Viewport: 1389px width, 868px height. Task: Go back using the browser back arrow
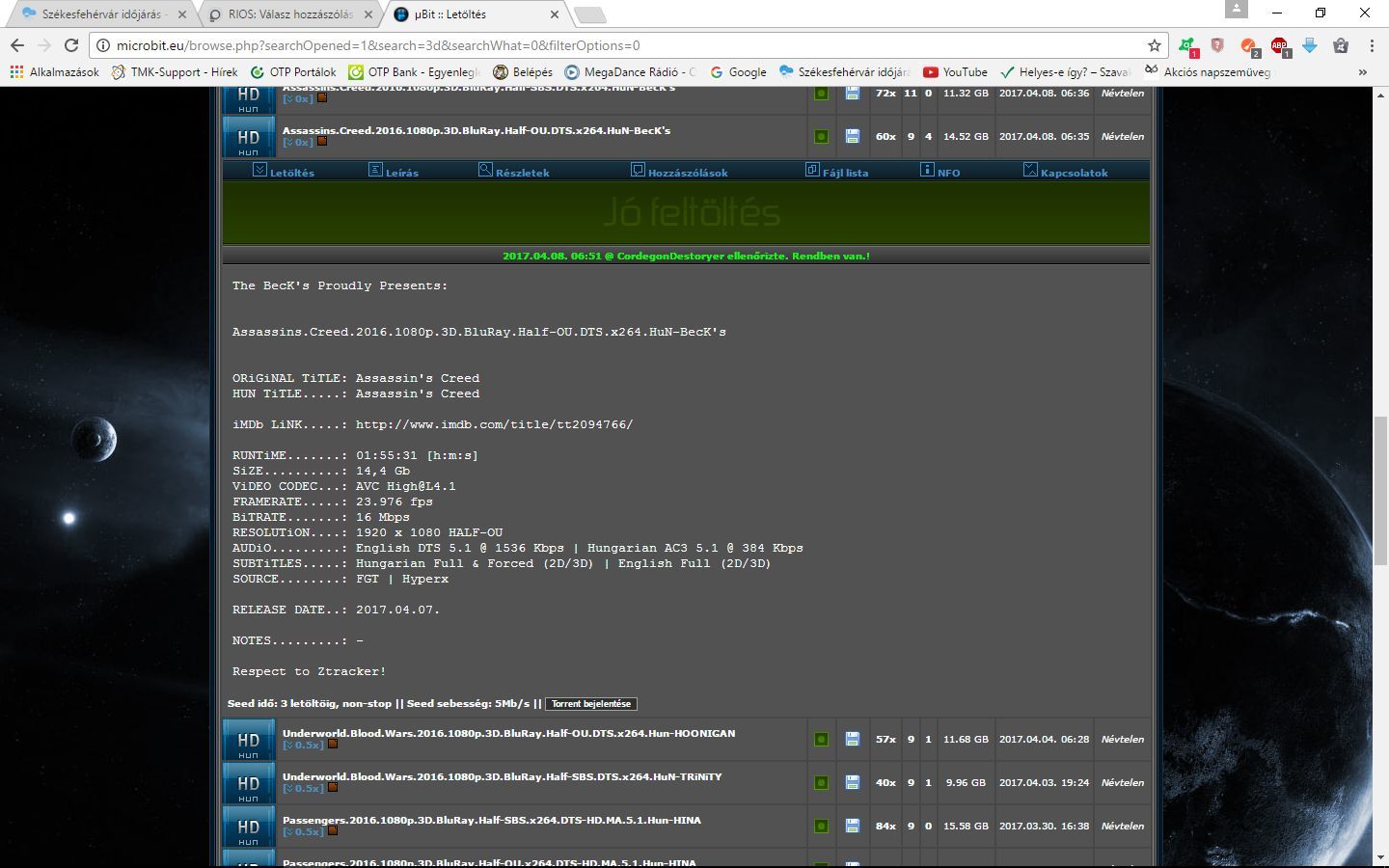(17, 45)
